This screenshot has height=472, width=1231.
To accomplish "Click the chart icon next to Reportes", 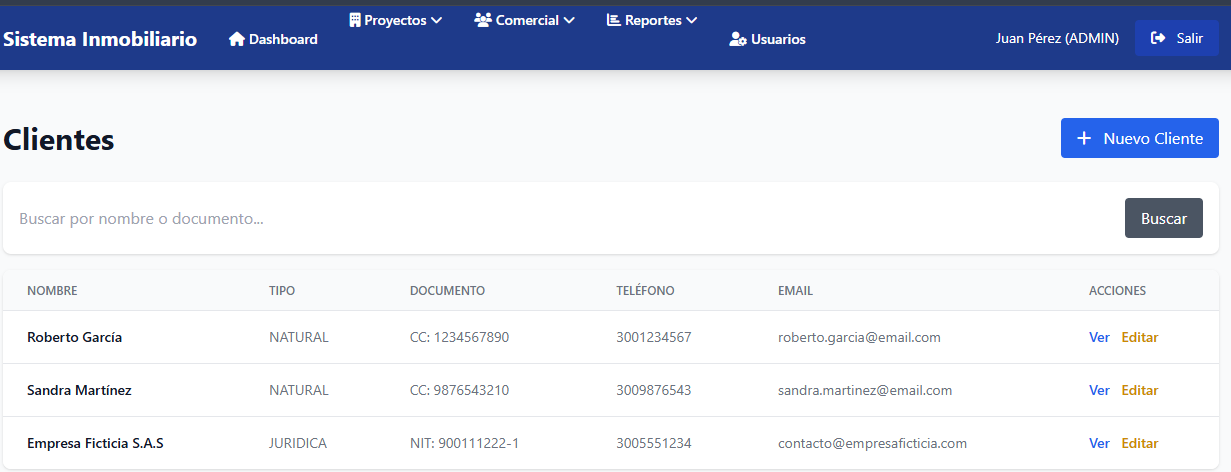I will (614, 20).
